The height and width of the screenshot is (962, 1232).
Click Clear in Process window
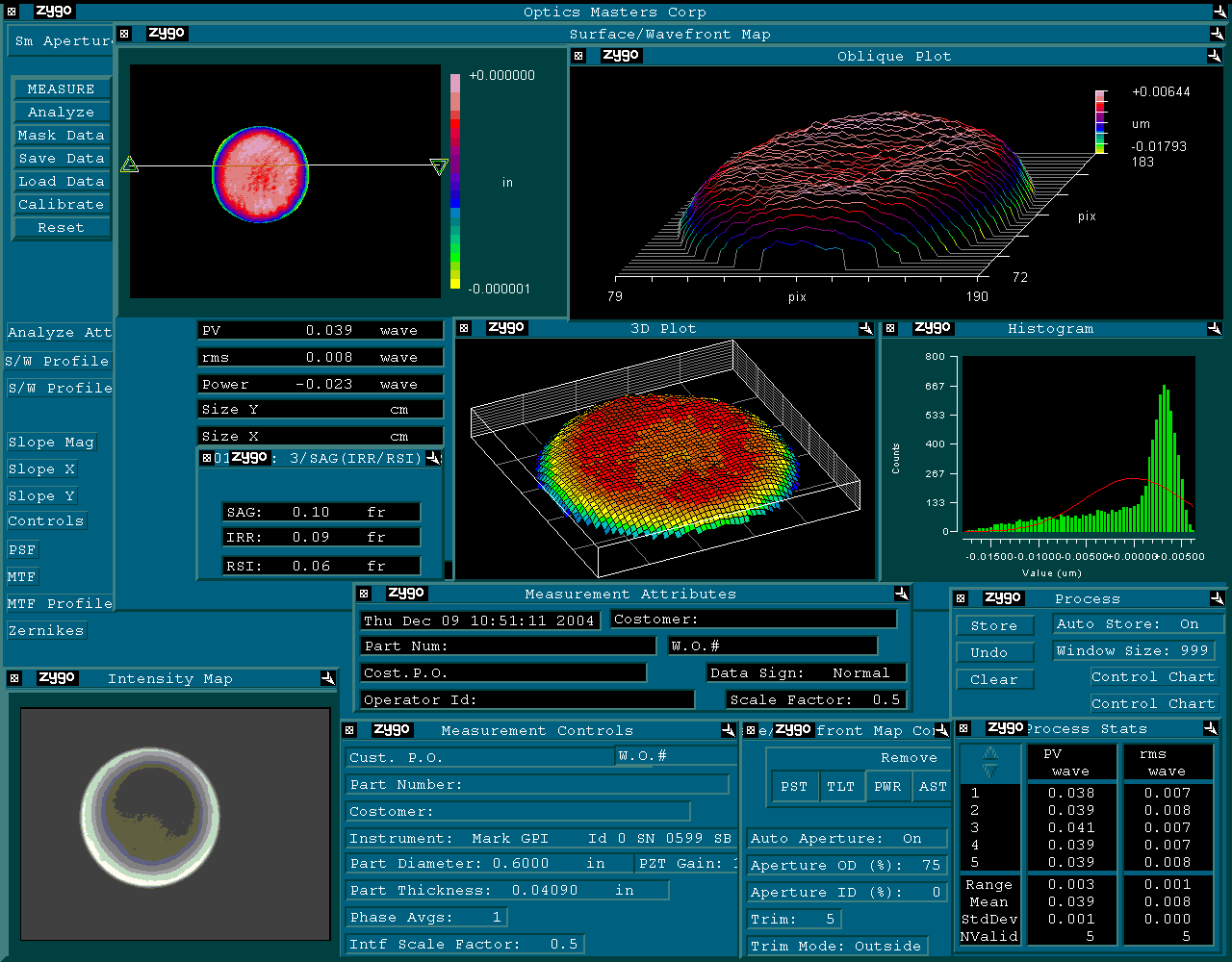(x=994, y=679)
